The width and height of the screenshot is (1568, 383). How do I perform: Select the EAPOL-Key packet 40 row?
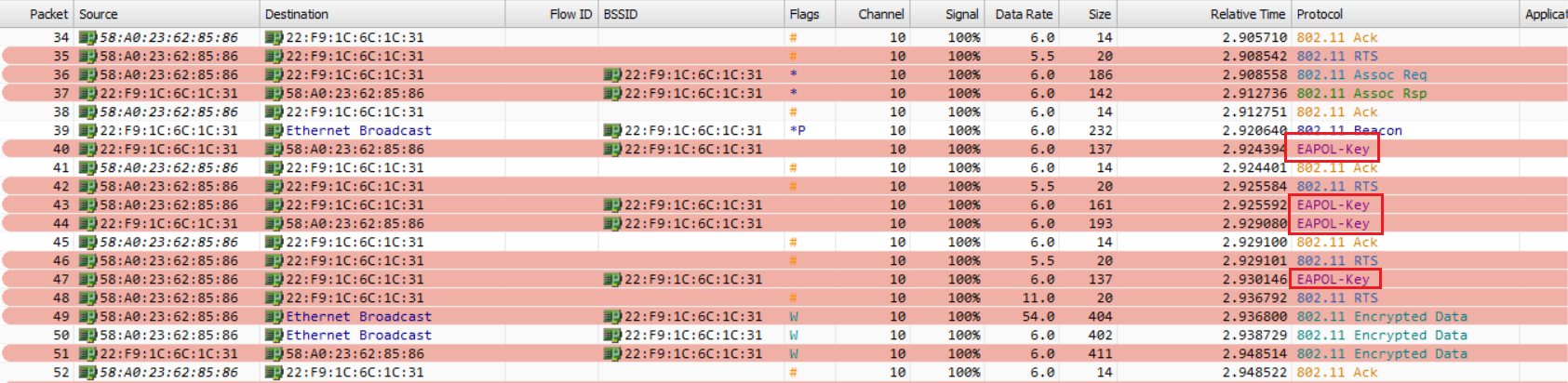pos(784,149)
